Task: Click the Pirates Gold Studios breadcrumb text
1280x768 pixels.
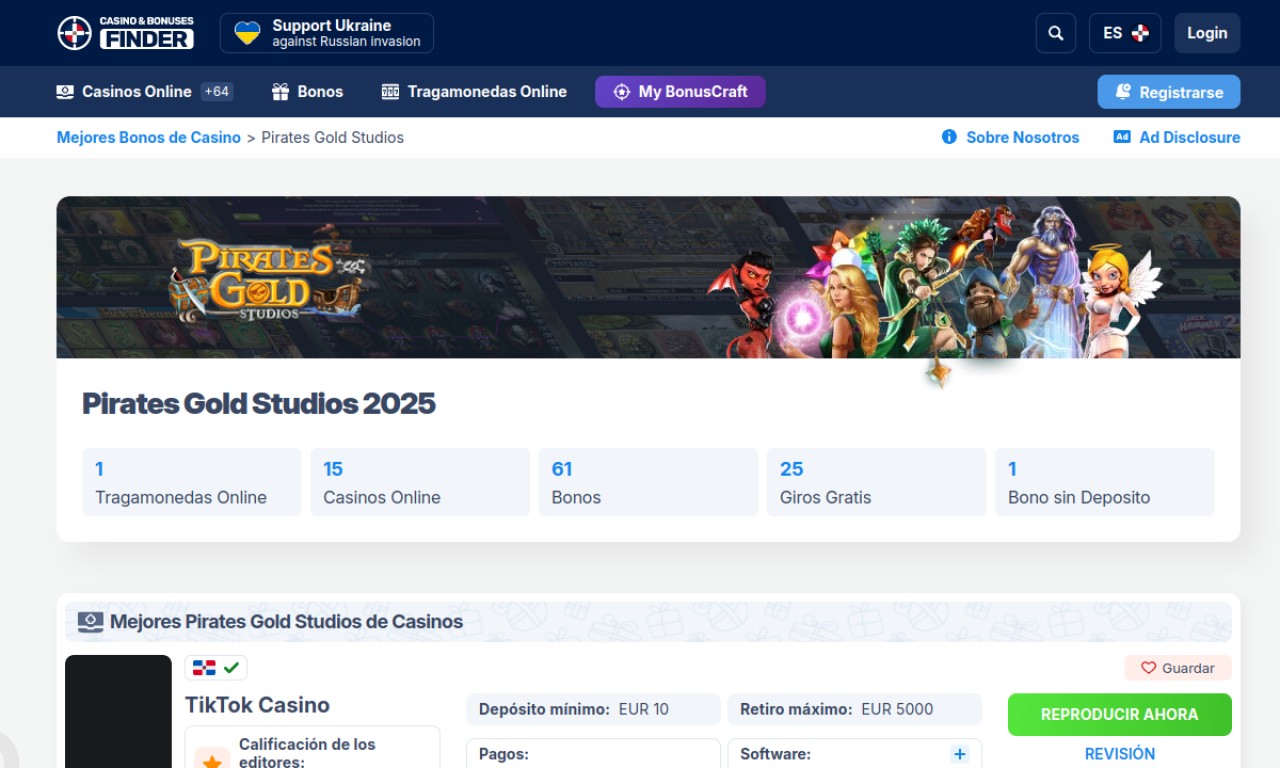Action: pyautogui.click(x=333, y=138)
